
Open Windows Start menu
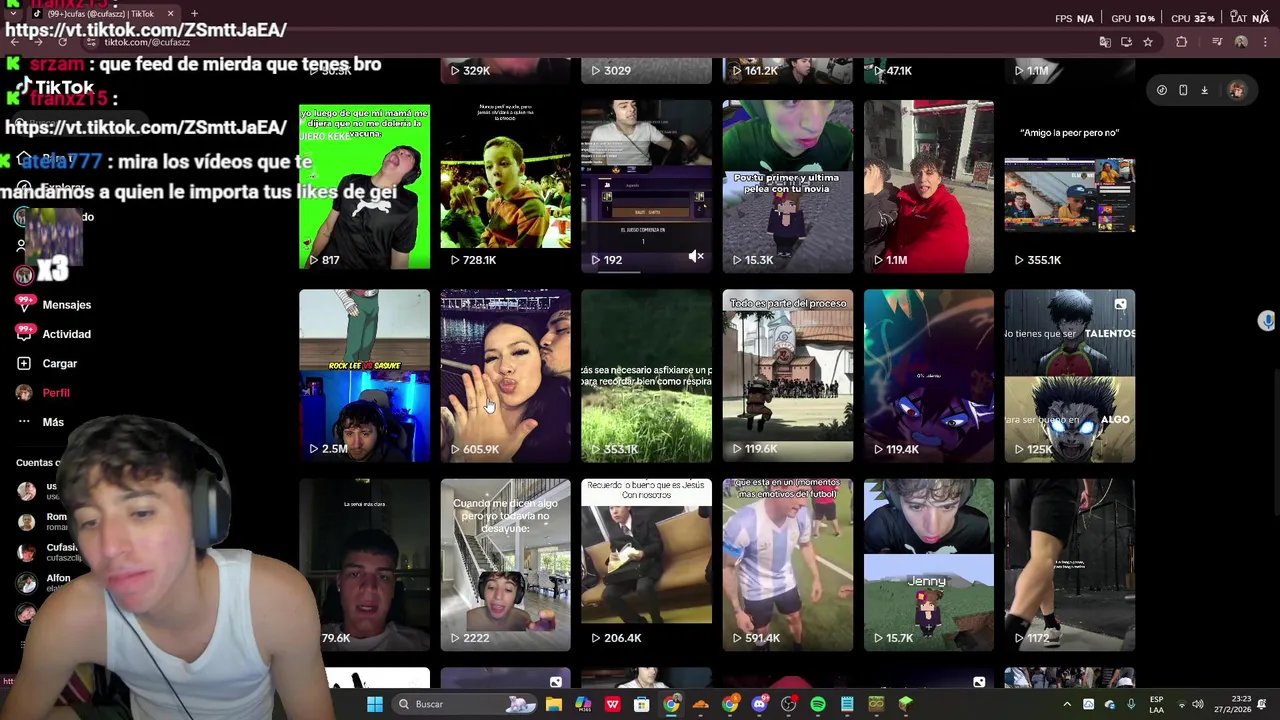[x=374, y=704]
